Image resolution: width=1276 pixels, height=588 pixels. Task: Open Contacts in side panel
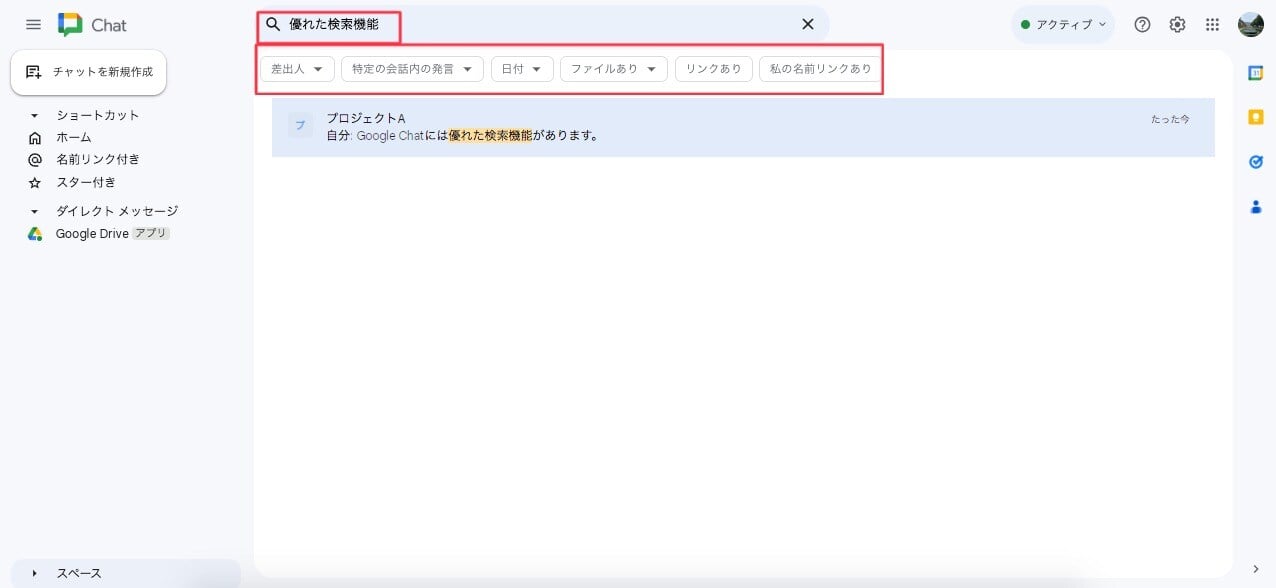click(1256, 206)
